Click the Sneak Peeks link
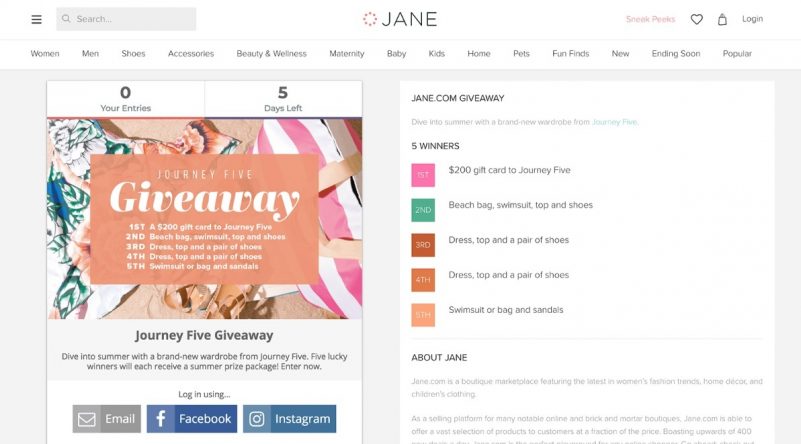This screenshot has width=801, height=444. click(650, 19)
